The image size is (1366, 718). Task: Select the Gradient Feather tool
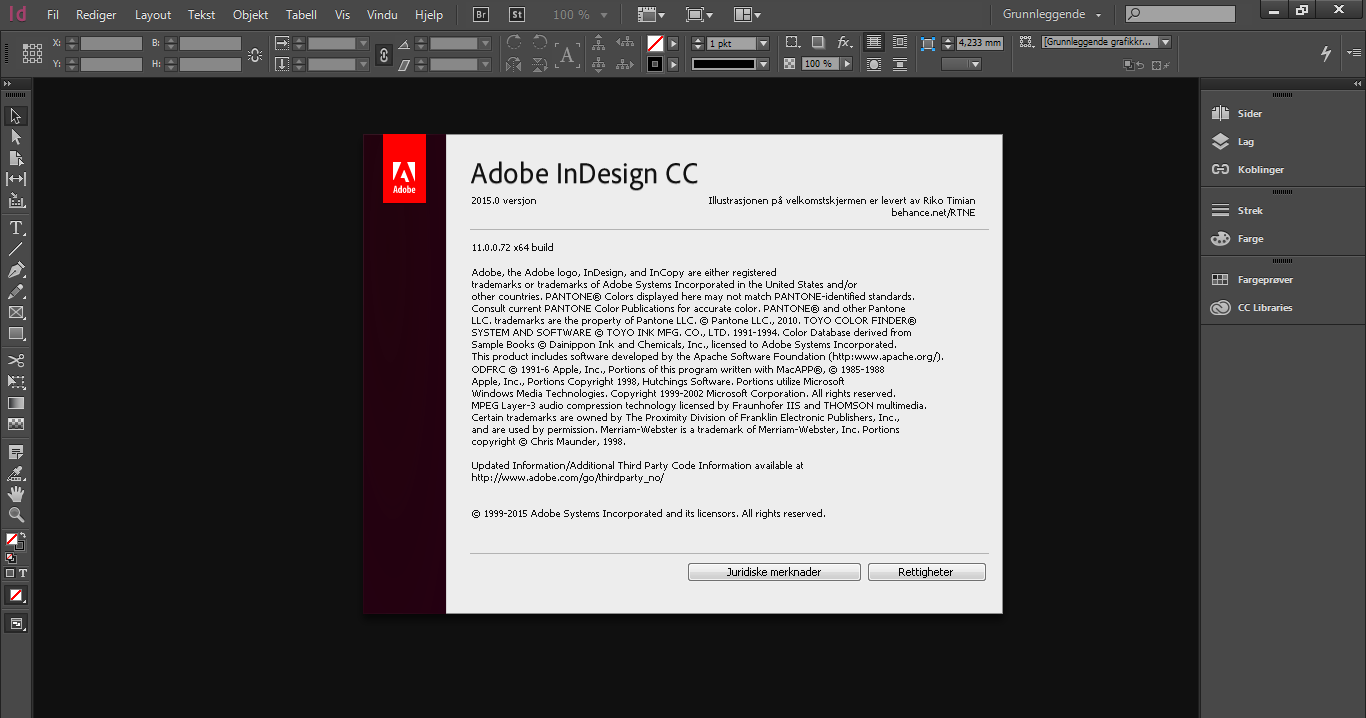16,423
